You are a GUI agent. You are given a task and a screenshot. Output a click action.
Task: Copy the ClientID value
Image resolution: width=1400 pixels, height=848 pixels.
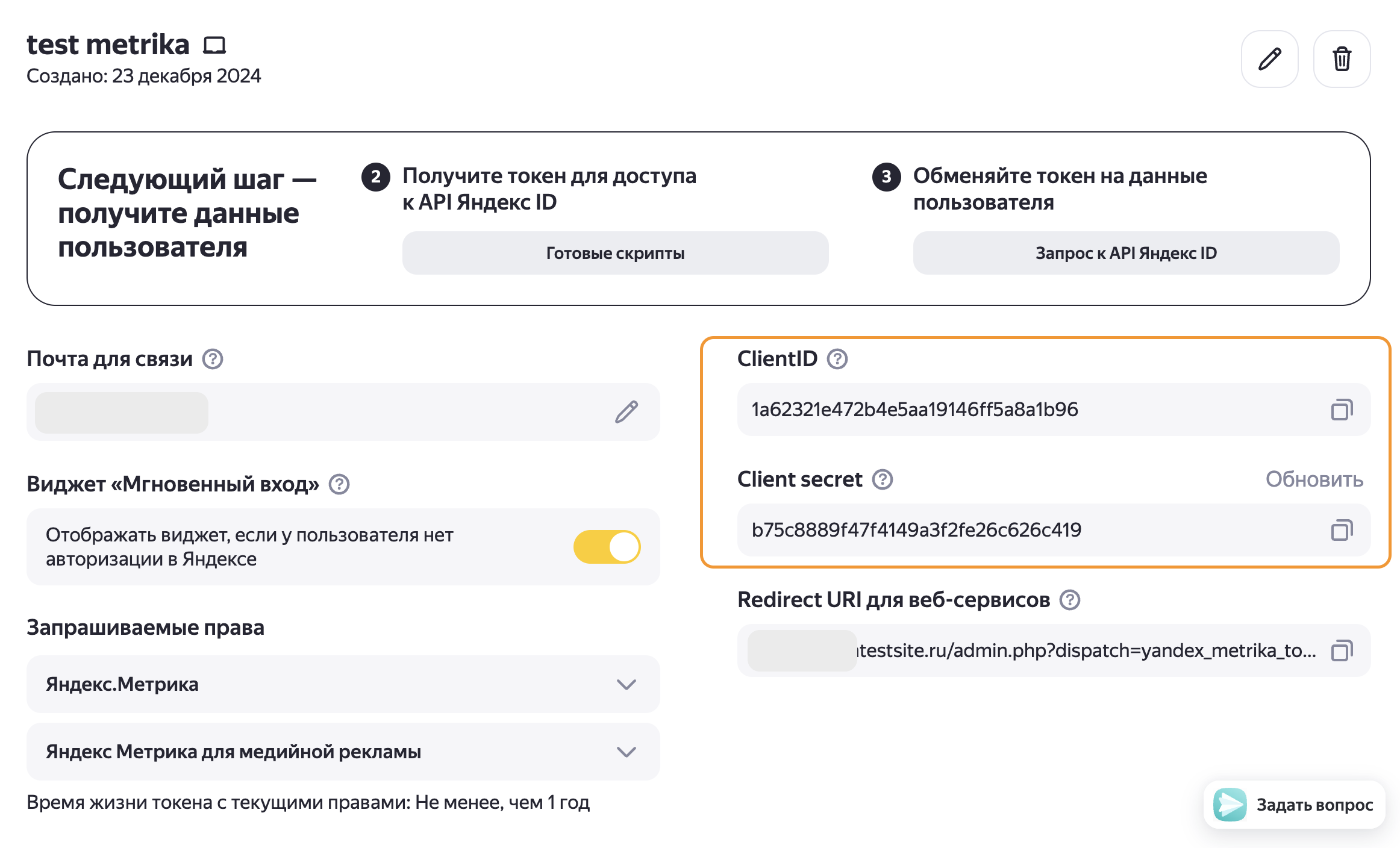pos(1342,410)
